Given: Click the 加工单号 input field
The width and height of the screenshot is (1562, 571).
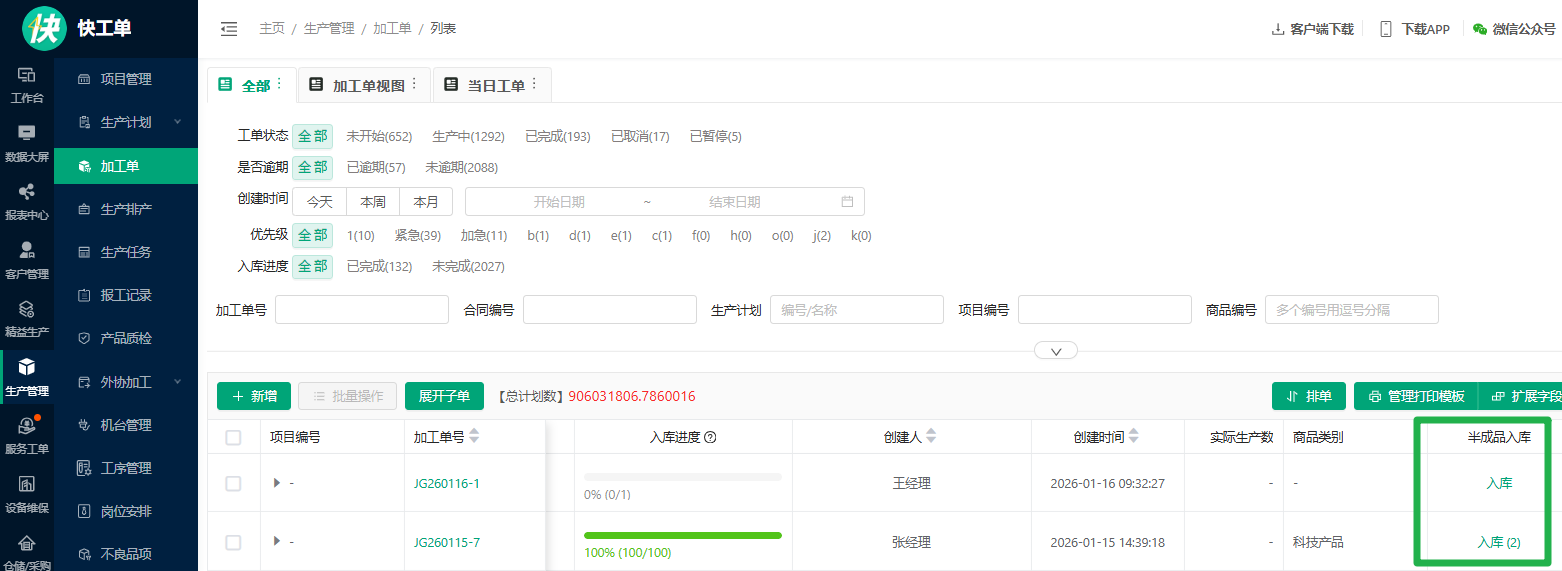Looking at the screenshot, I should [x=362, y=310].
